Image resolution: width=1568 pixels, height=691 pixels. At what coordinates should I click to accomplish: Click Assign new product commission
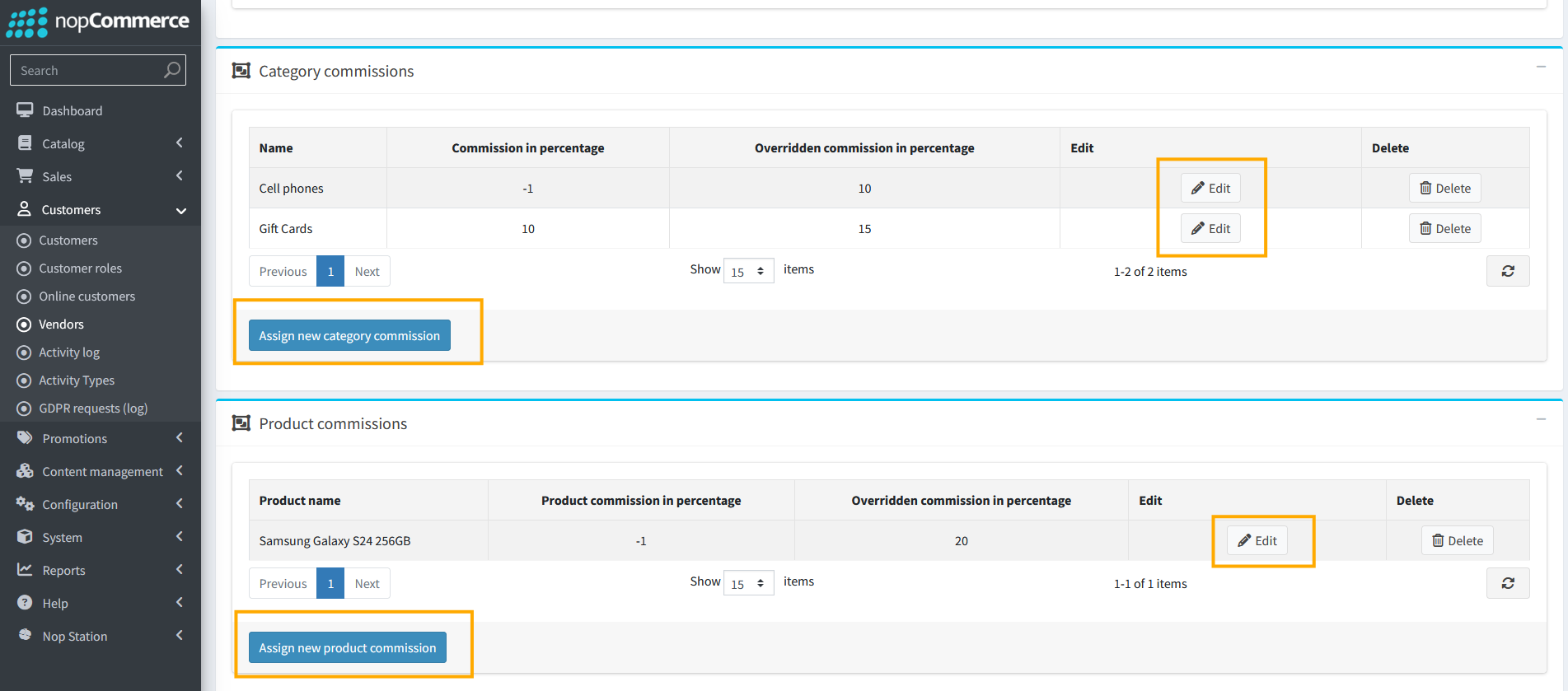(348, 647)
